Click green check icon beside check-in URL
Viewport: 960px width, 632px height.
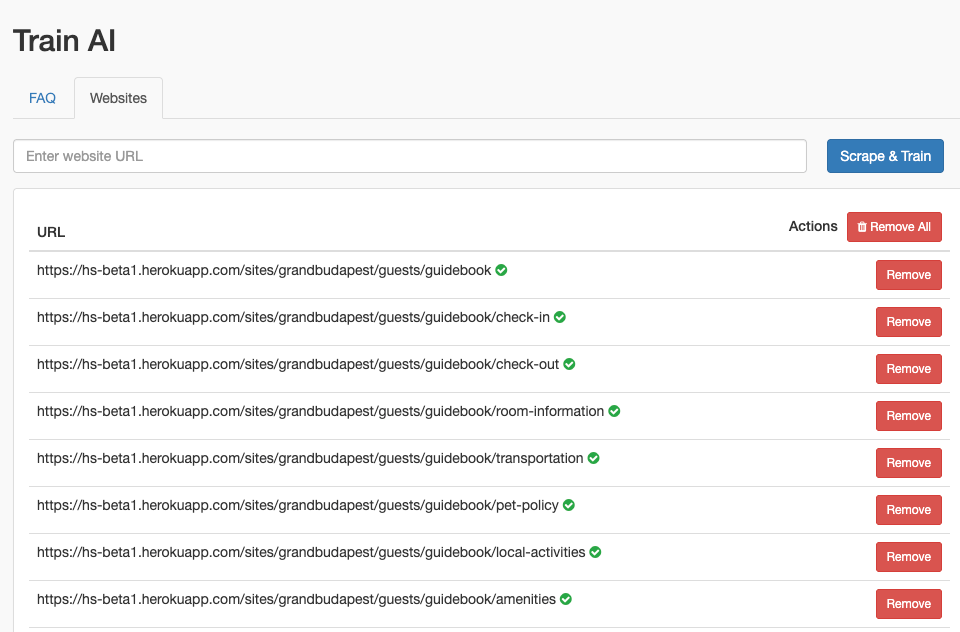(x=560, y=317)
